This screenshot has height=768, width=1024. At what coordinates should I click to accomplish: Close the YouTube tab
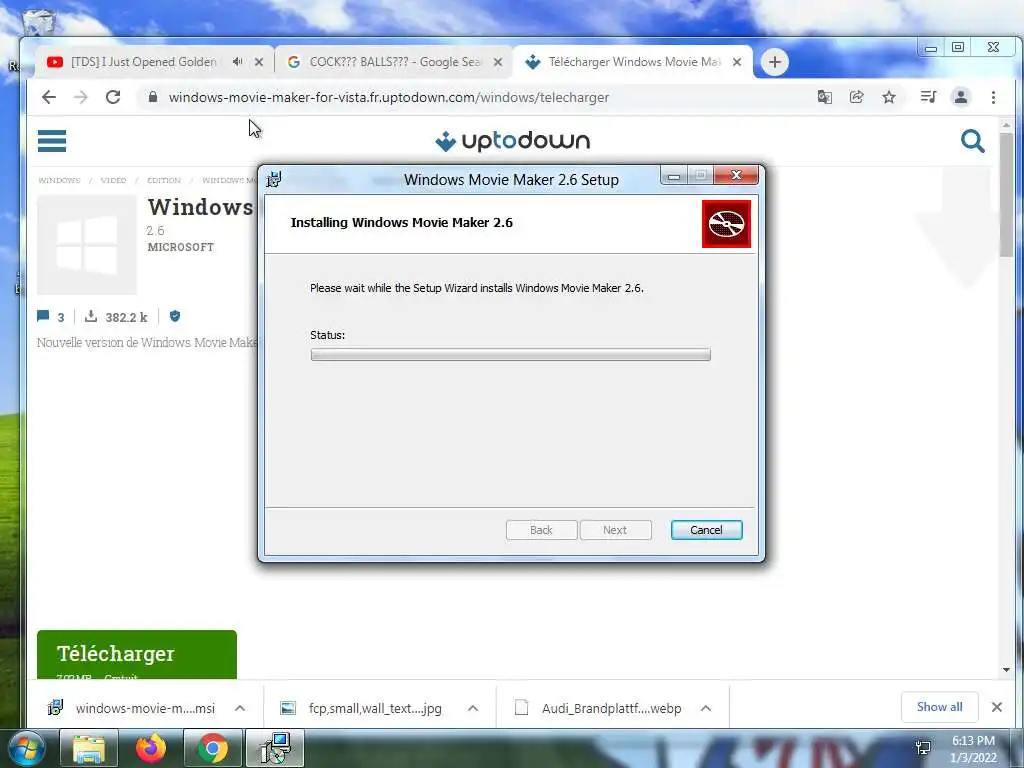tap(259, 62)
